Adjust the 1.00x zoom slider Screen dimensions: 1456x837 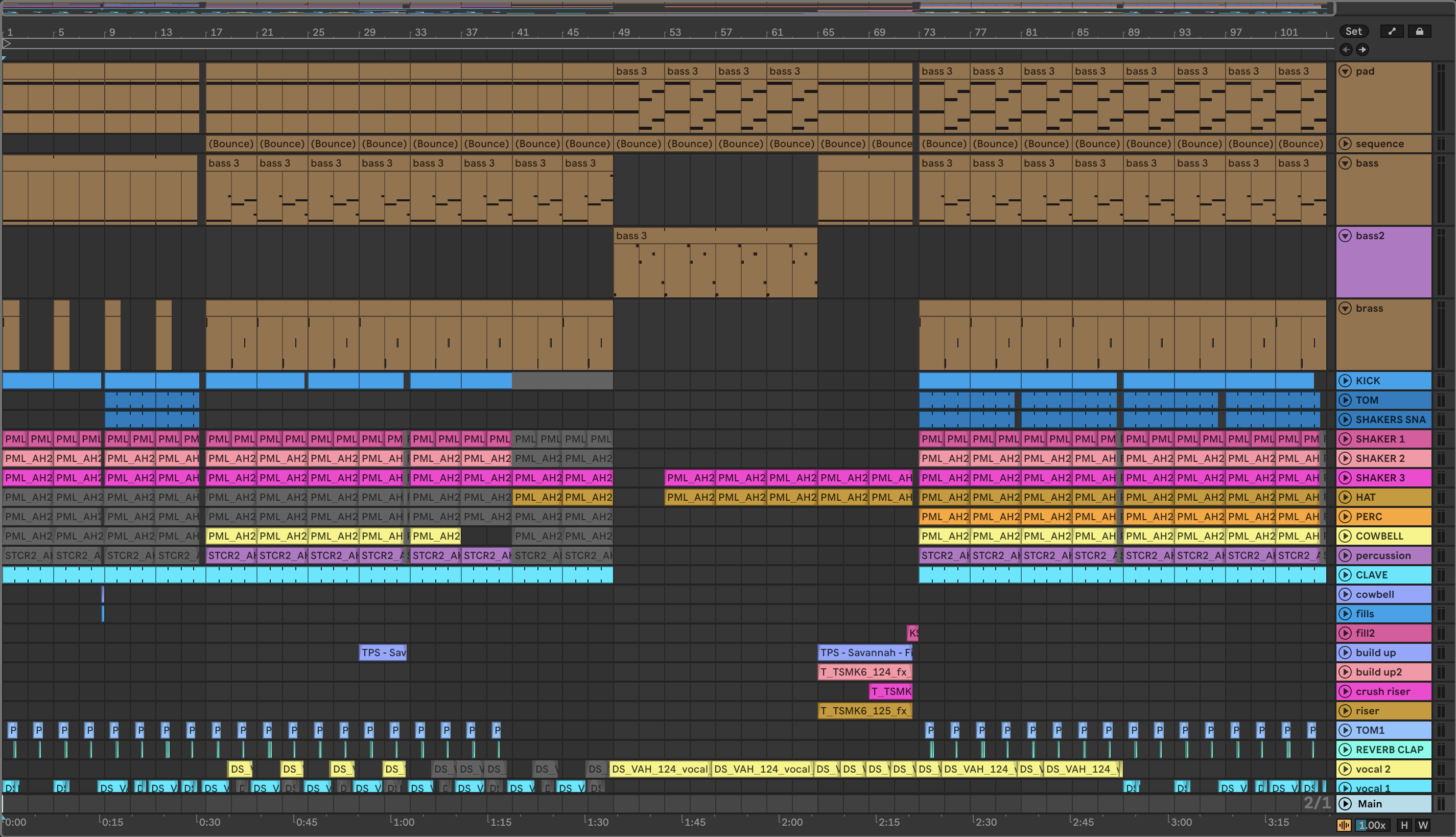1372,825
